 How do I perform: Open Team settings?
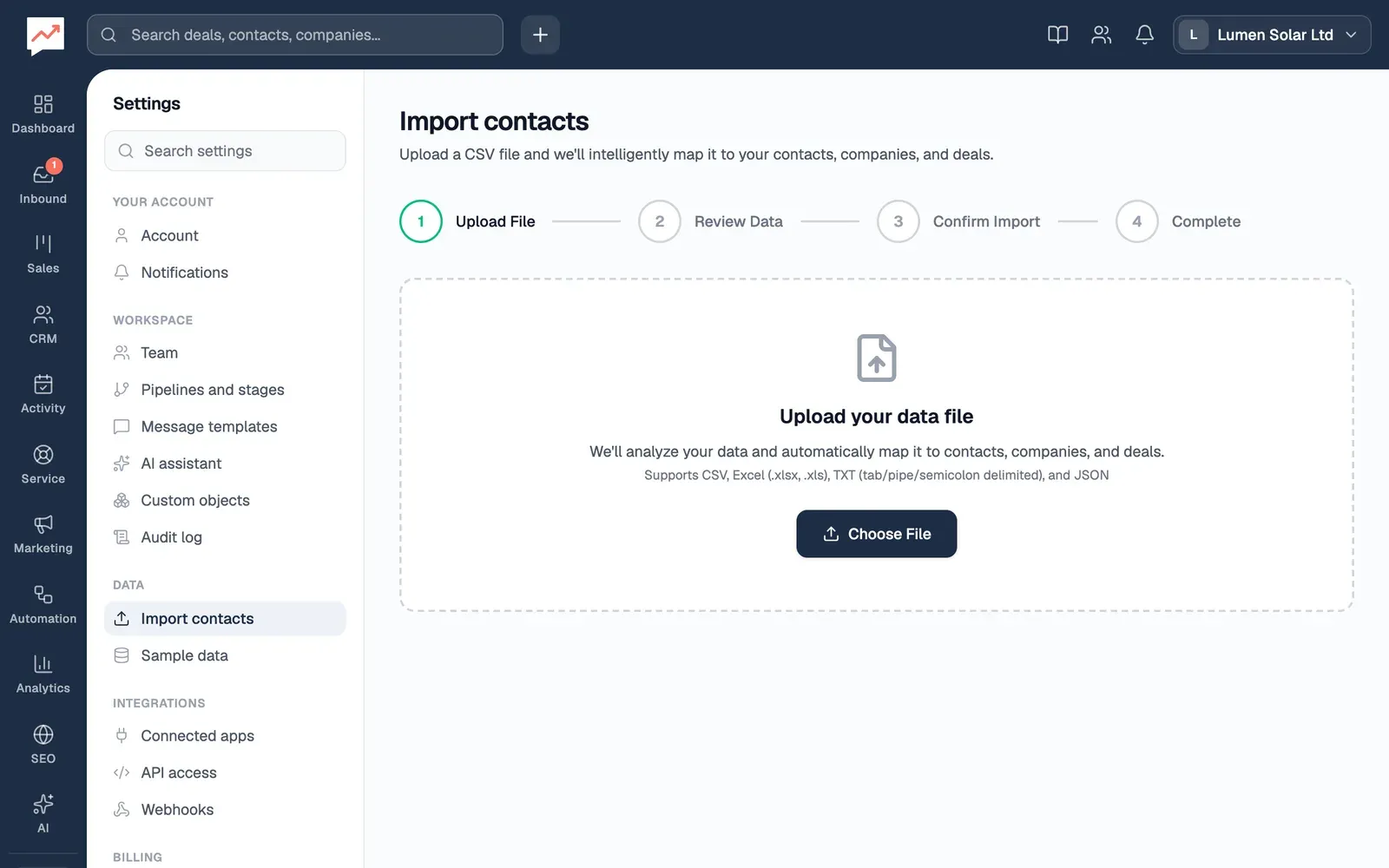(x=225, y=353)
